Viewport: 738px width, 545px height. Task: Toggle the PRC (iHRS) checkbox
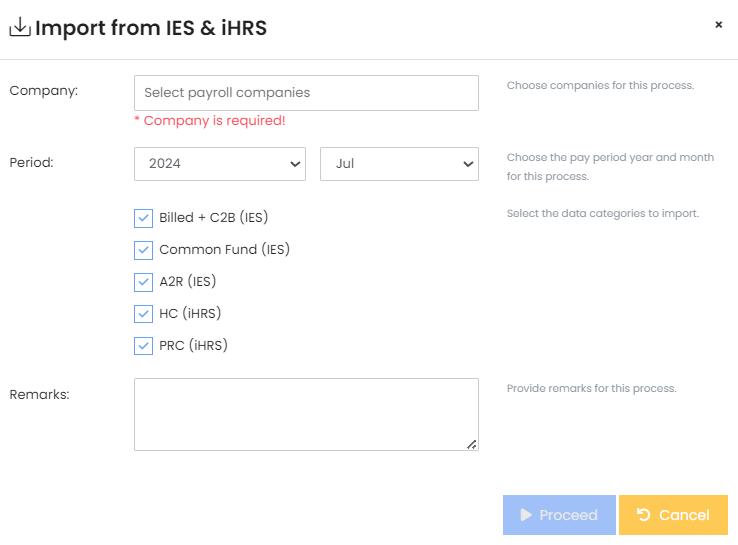pyautogui.click(x=143, y=346)
